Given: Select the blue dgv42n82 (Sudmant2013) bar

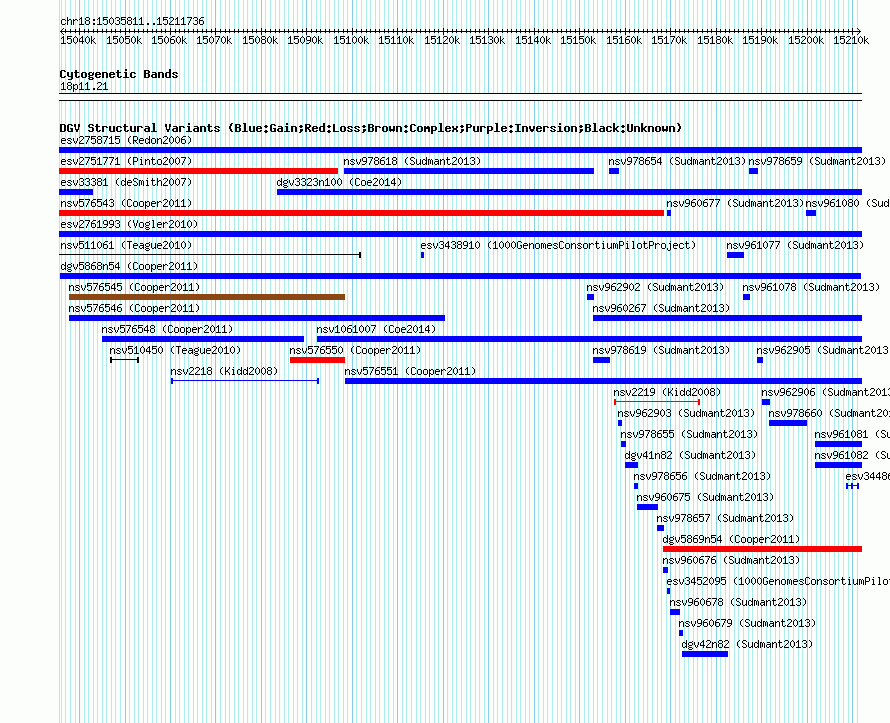Looking at the screenshot, I should coord(705,654).
